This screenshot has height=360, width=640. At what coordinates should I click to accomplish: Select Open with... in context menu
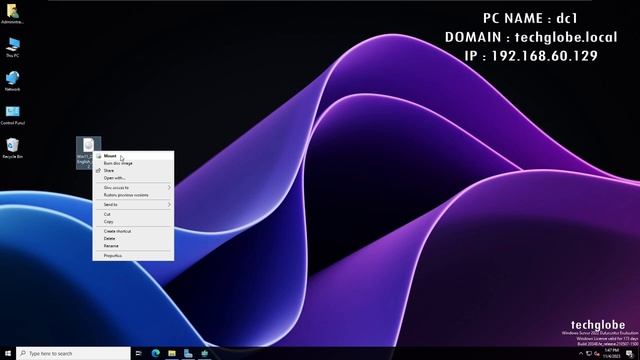133,178
